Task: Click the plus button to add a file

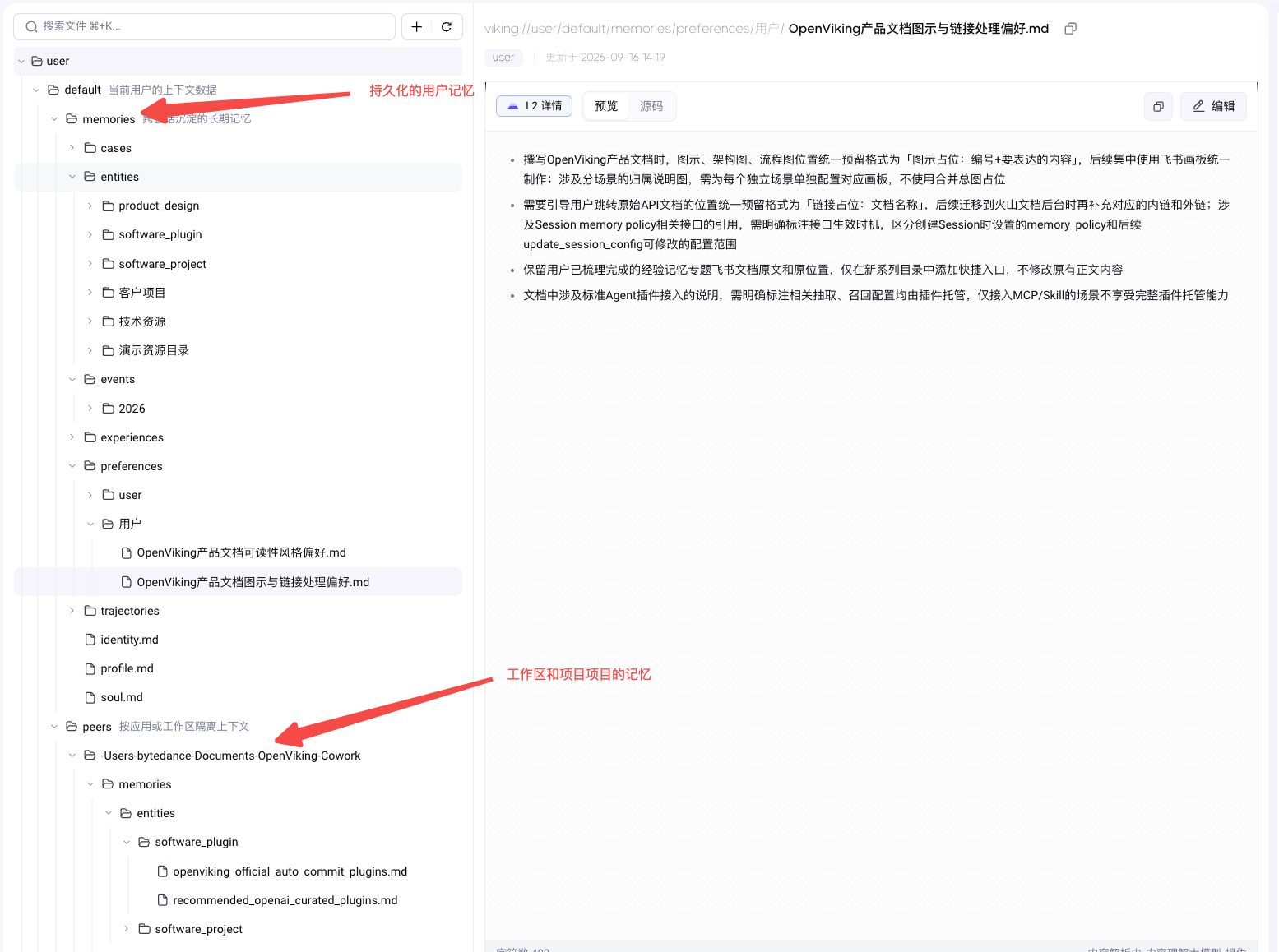Action: [417, 26]
